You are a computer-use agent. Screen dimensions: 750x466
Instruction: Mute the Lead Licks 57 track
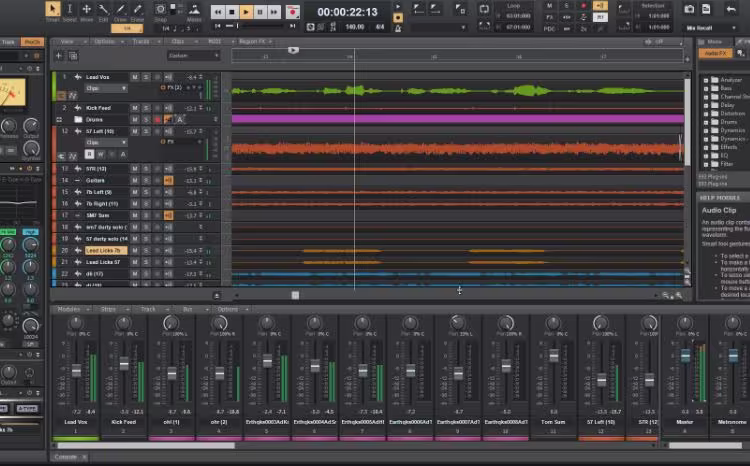pos(135,262)
